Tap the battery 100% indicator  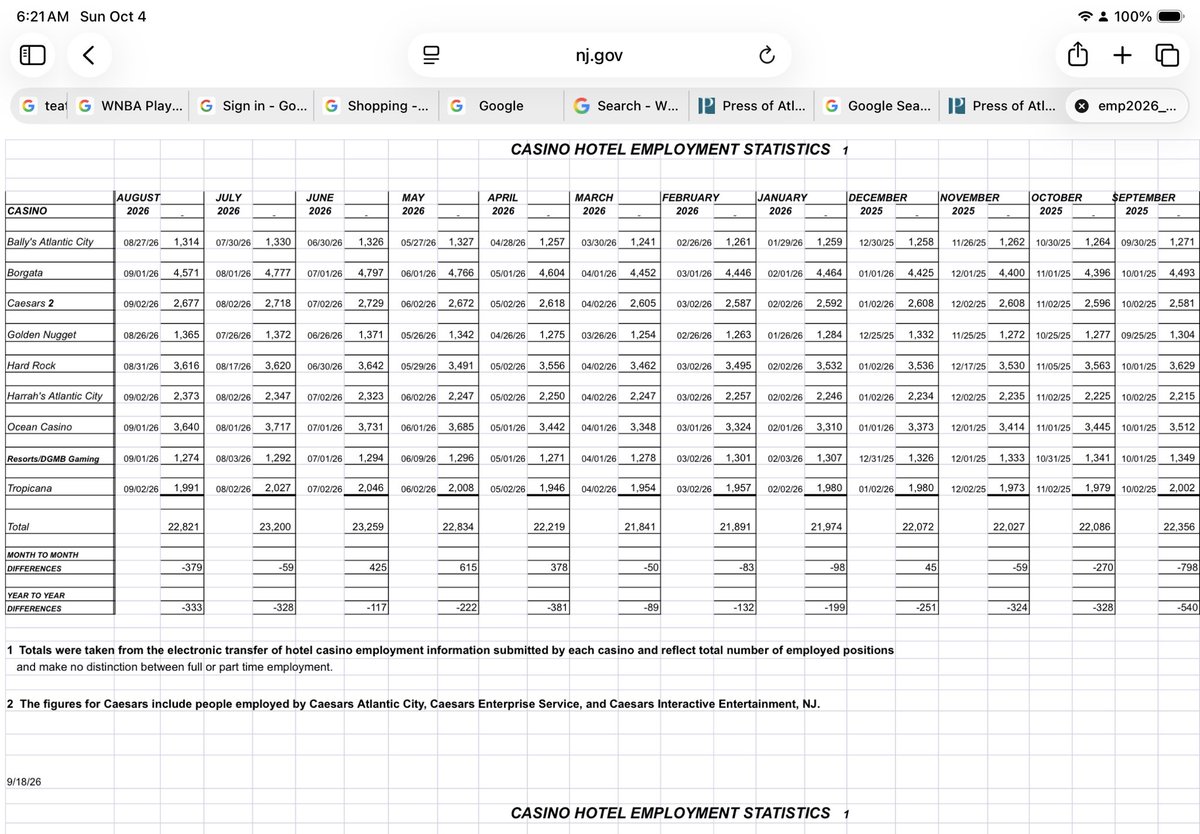tap(1149, 17)
